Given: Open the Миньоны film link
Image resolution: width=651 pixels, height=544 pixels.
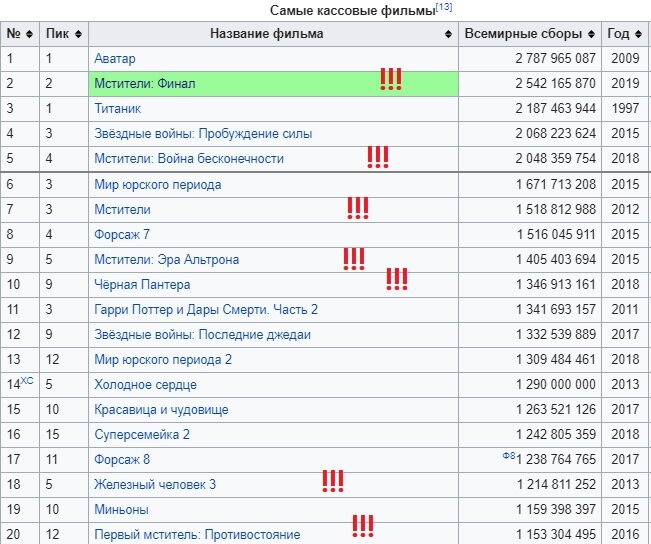Looking at the screenshot, I should coord(121,509).
